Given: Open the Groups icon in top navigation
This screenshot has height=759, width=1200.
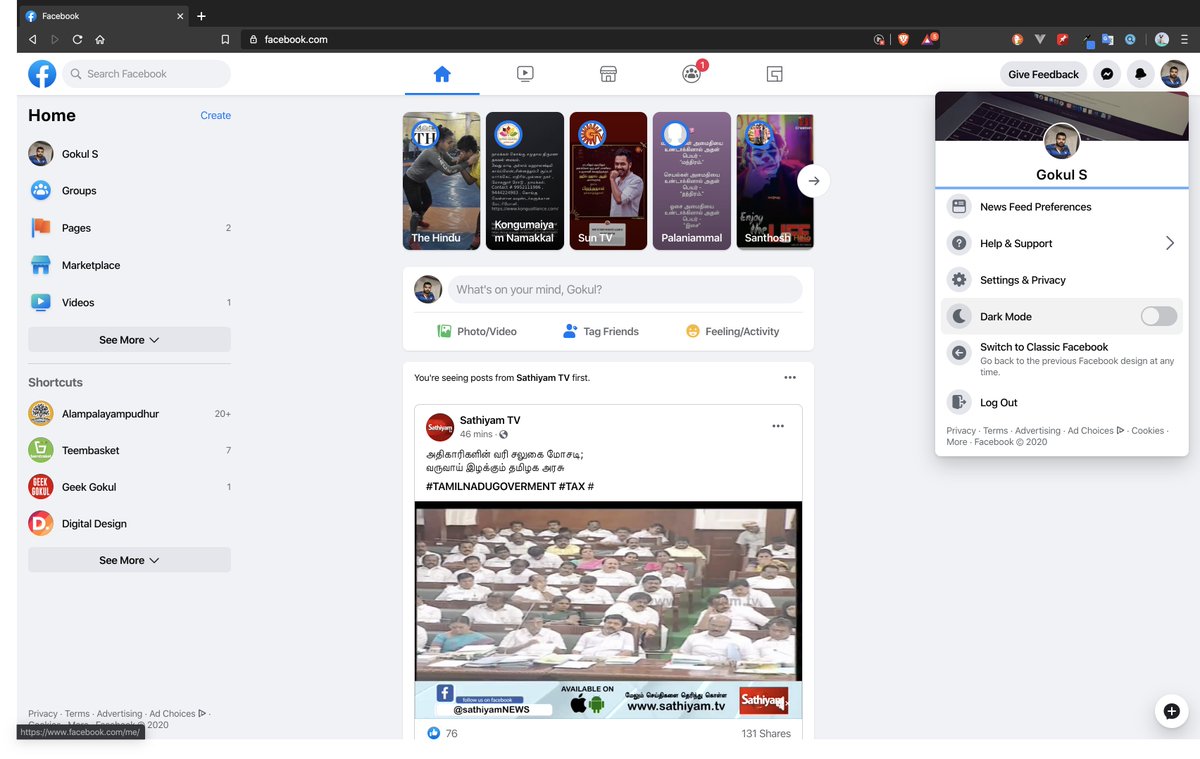Looking at the screenshot, I should coord(691,73).
